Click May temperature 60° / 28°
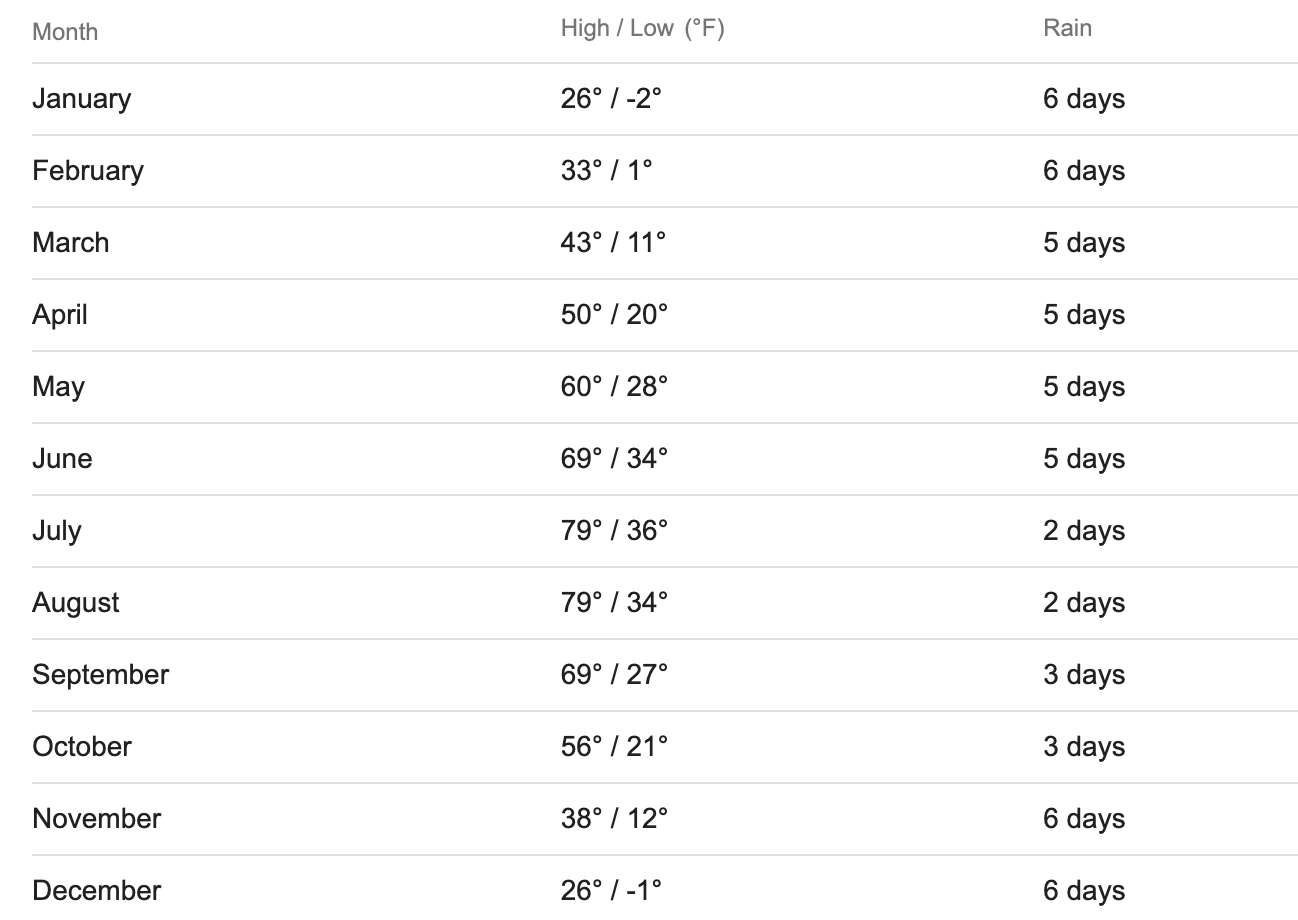1298x920 pixels. tap(614, 387)
